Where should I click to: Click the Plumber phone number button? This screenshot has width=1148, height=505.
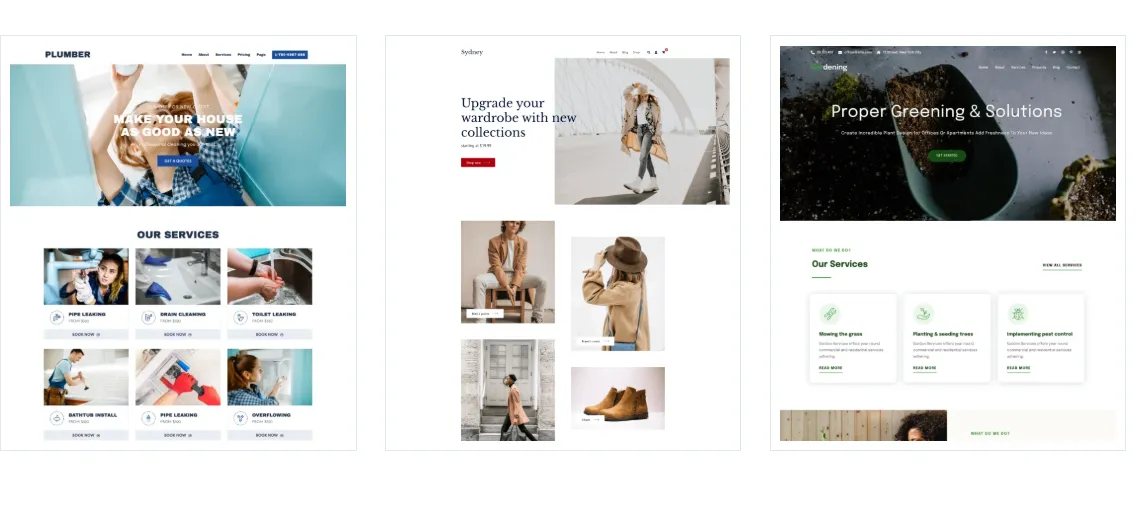pos(289,55)
